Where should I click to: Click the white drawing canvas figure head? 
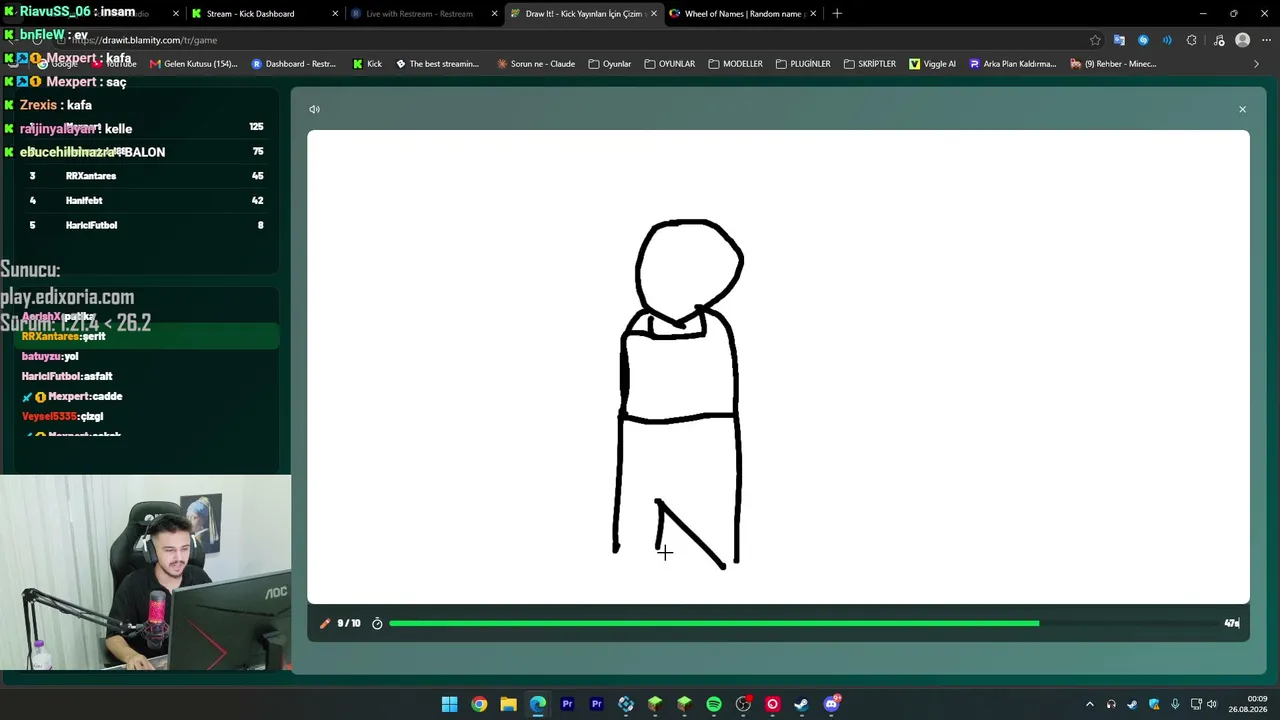click(689, 270)
